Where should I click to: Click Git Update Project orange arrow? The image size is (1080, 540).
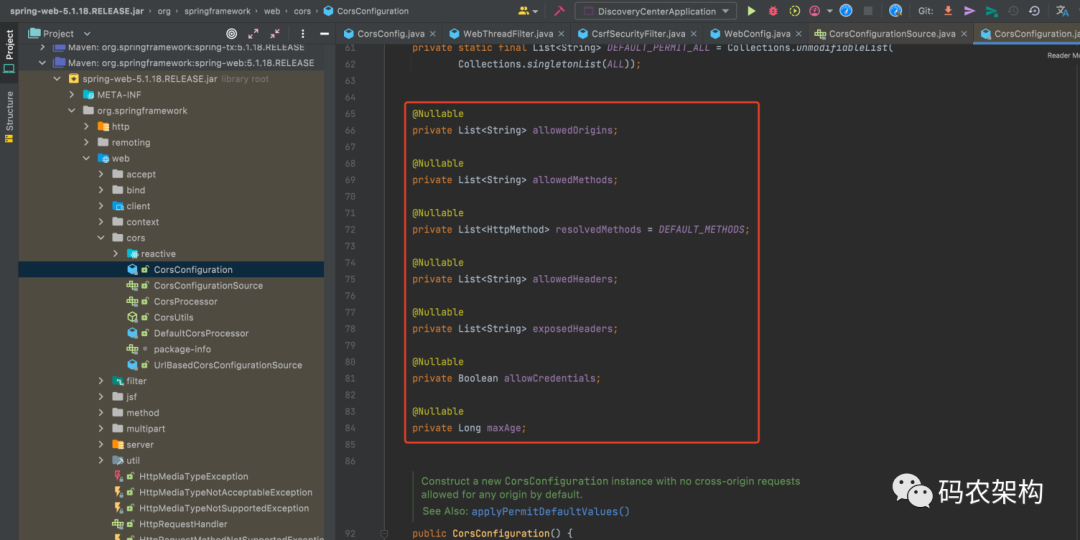coord(948,11)
